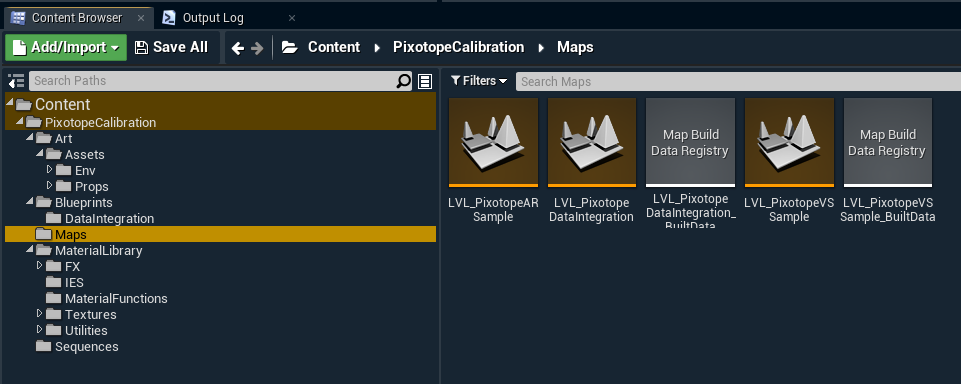Image resolution: width=961 pixels, height=384 pixels.
Task: Select the LVL_PixotopeARSample map thumbnail
Action: click(x=493, y=142)
